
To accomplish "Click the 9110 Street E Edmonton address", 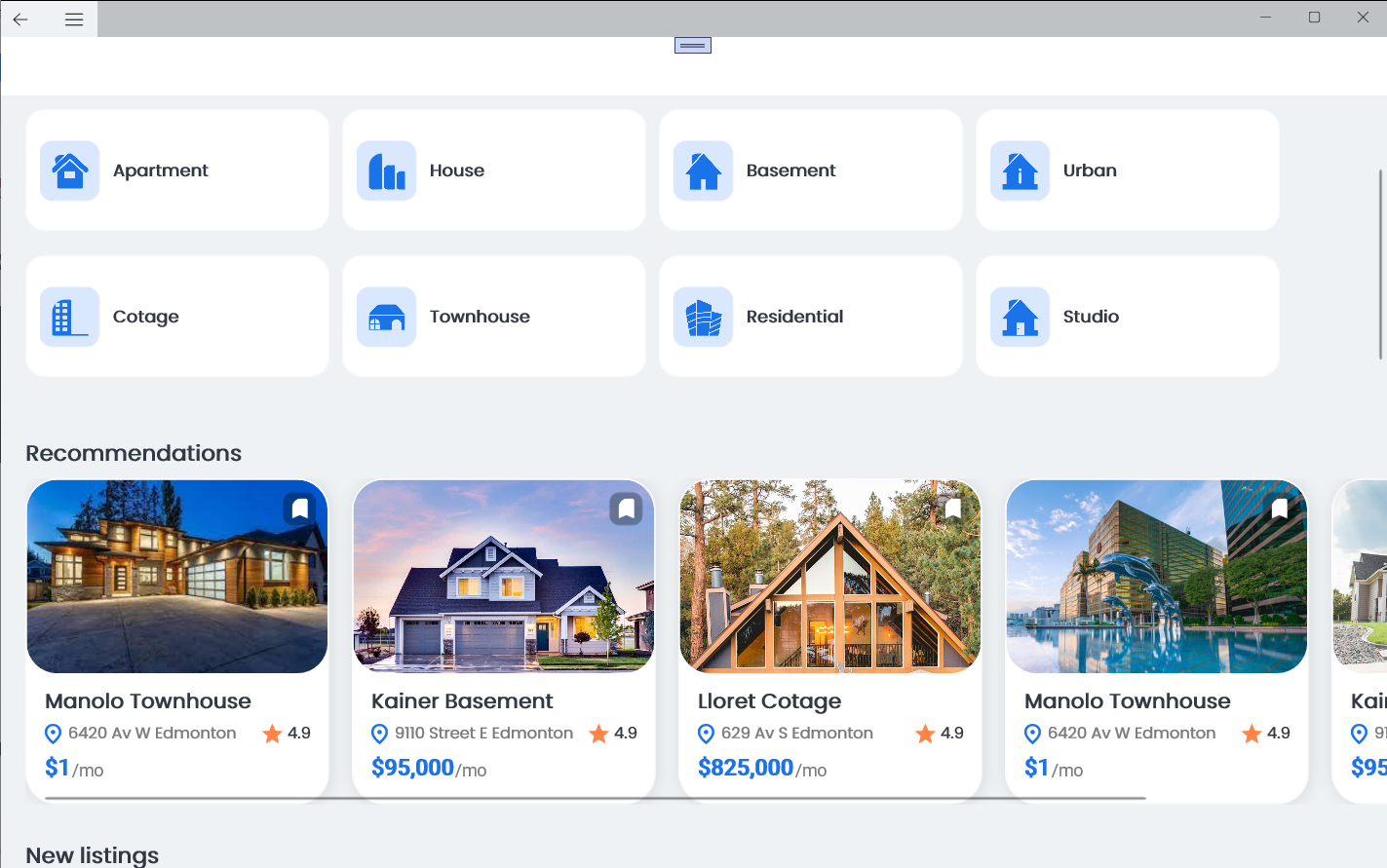I will pyautogui.click(x=483, y=733).
